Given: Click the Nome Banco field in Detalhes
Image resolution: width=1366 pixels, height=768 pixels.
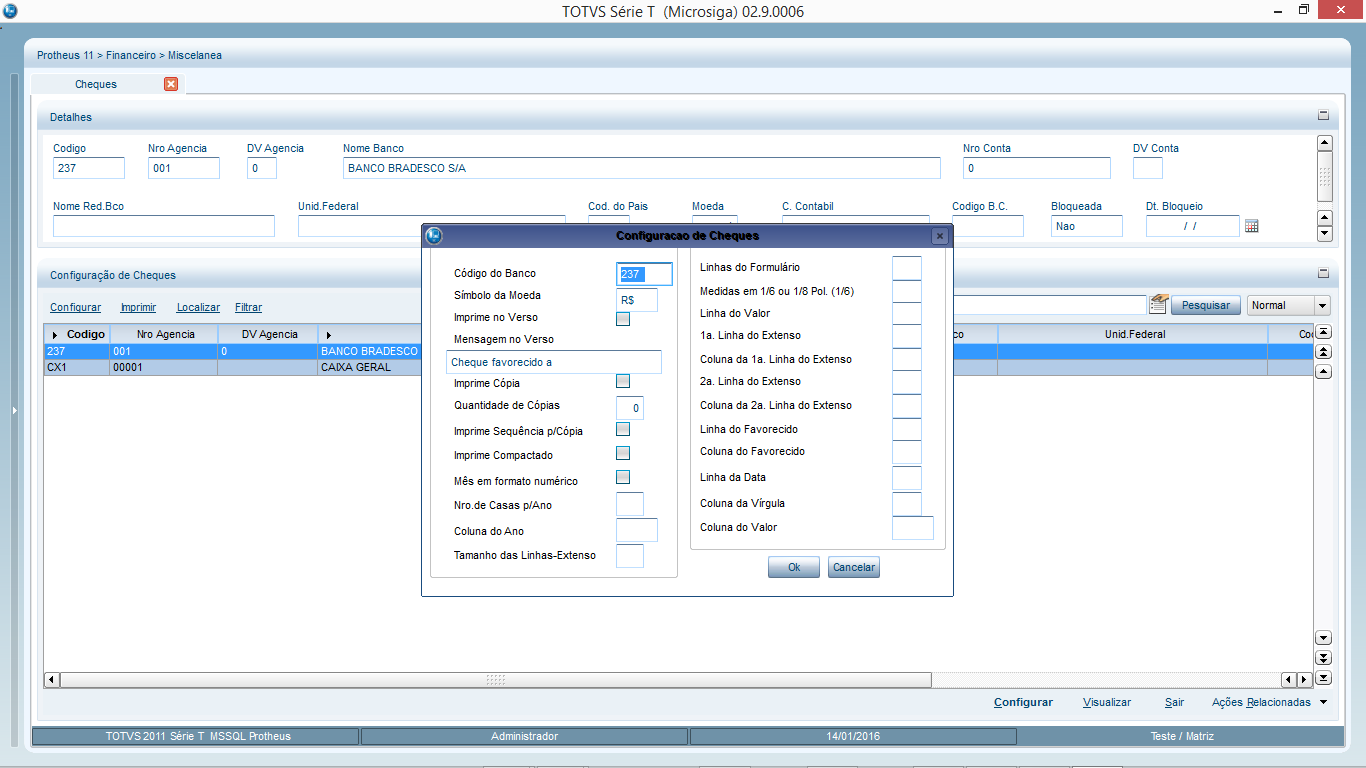Looking at the screenshot, I should pos(642,168).
